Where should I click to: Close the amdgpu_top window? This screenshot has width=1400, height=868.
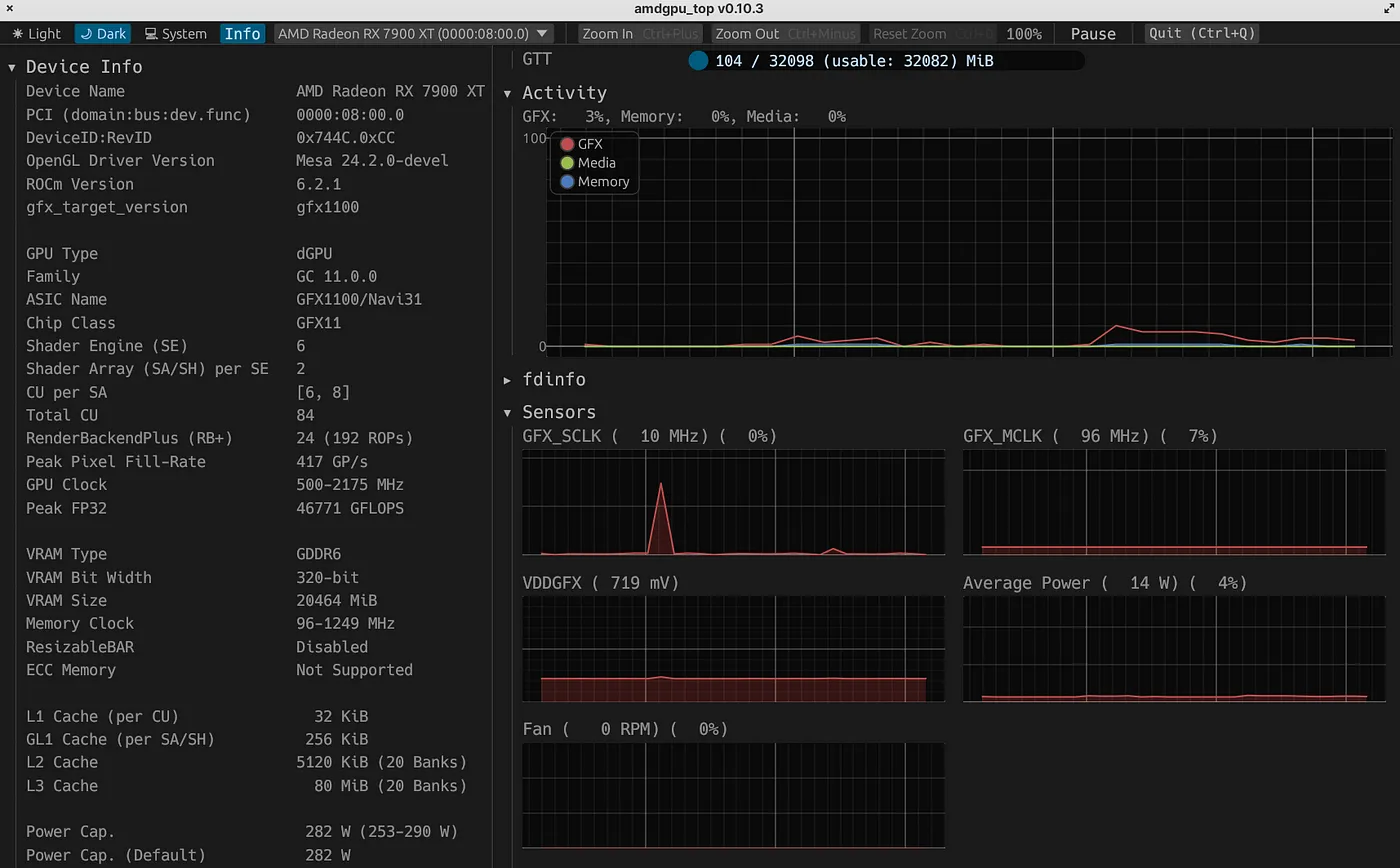click(x=9, y=9)
